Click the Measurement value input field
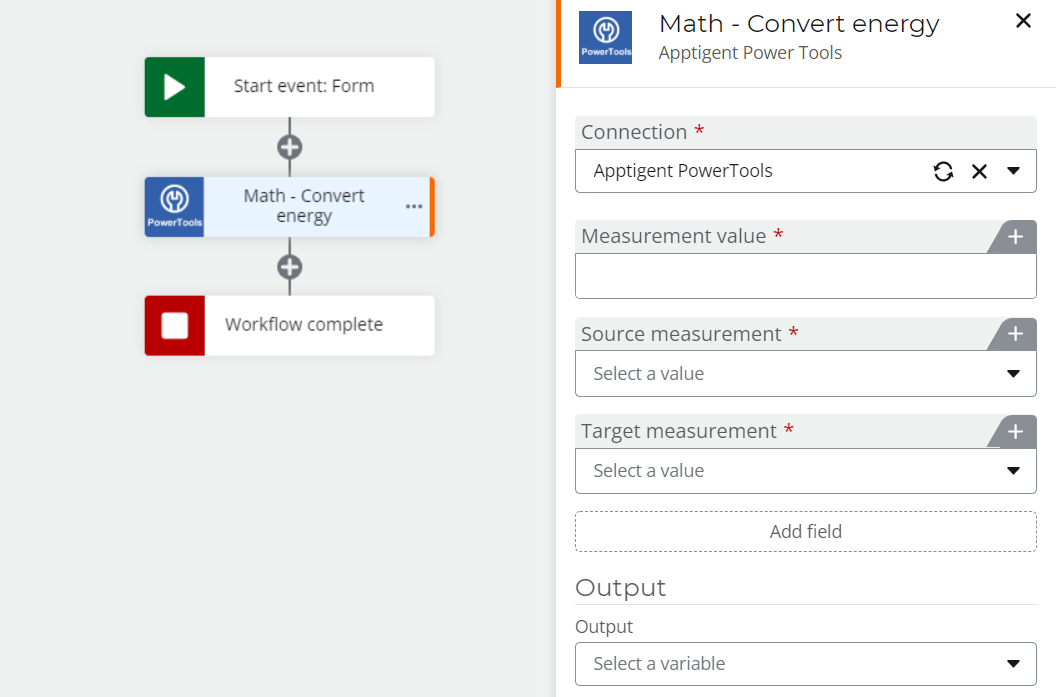The width and height of the screenshot is (1056, 697). 805,276
